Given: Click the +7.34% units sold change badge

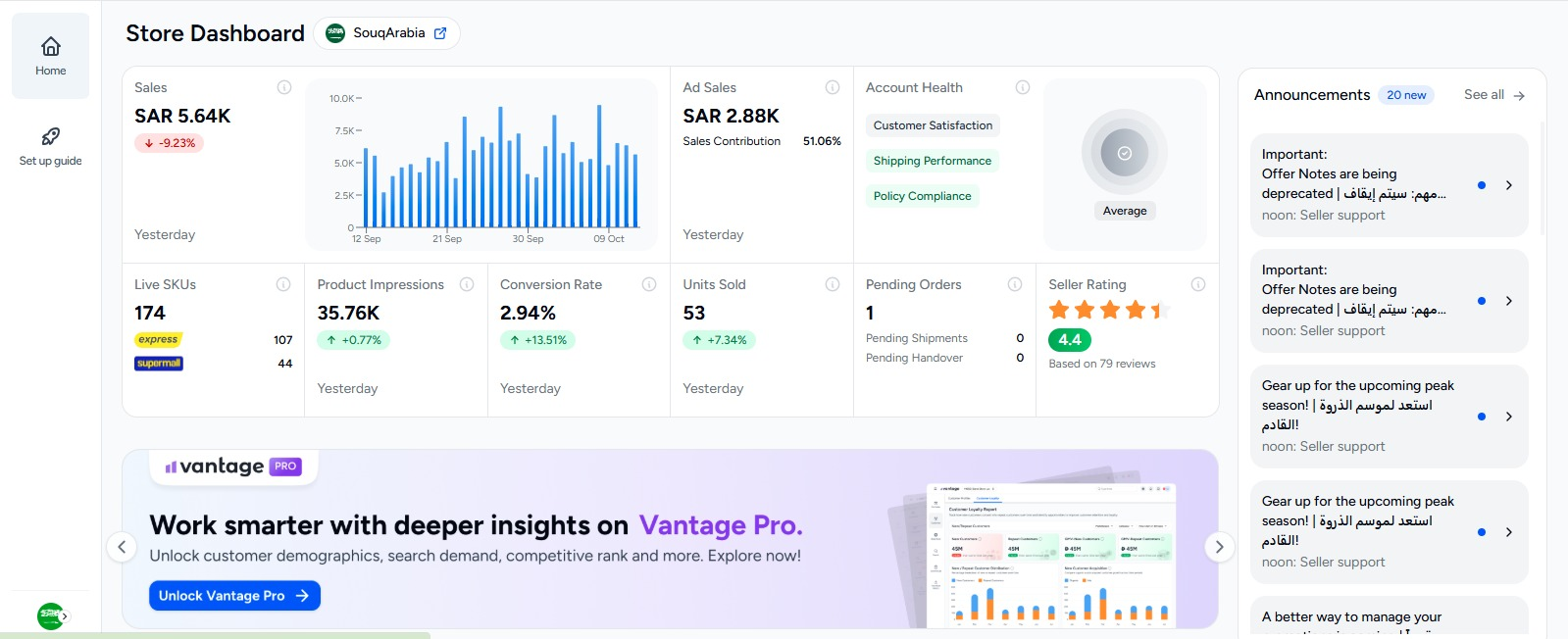Looking at the screenshot, I should click(x=719, y=340).
